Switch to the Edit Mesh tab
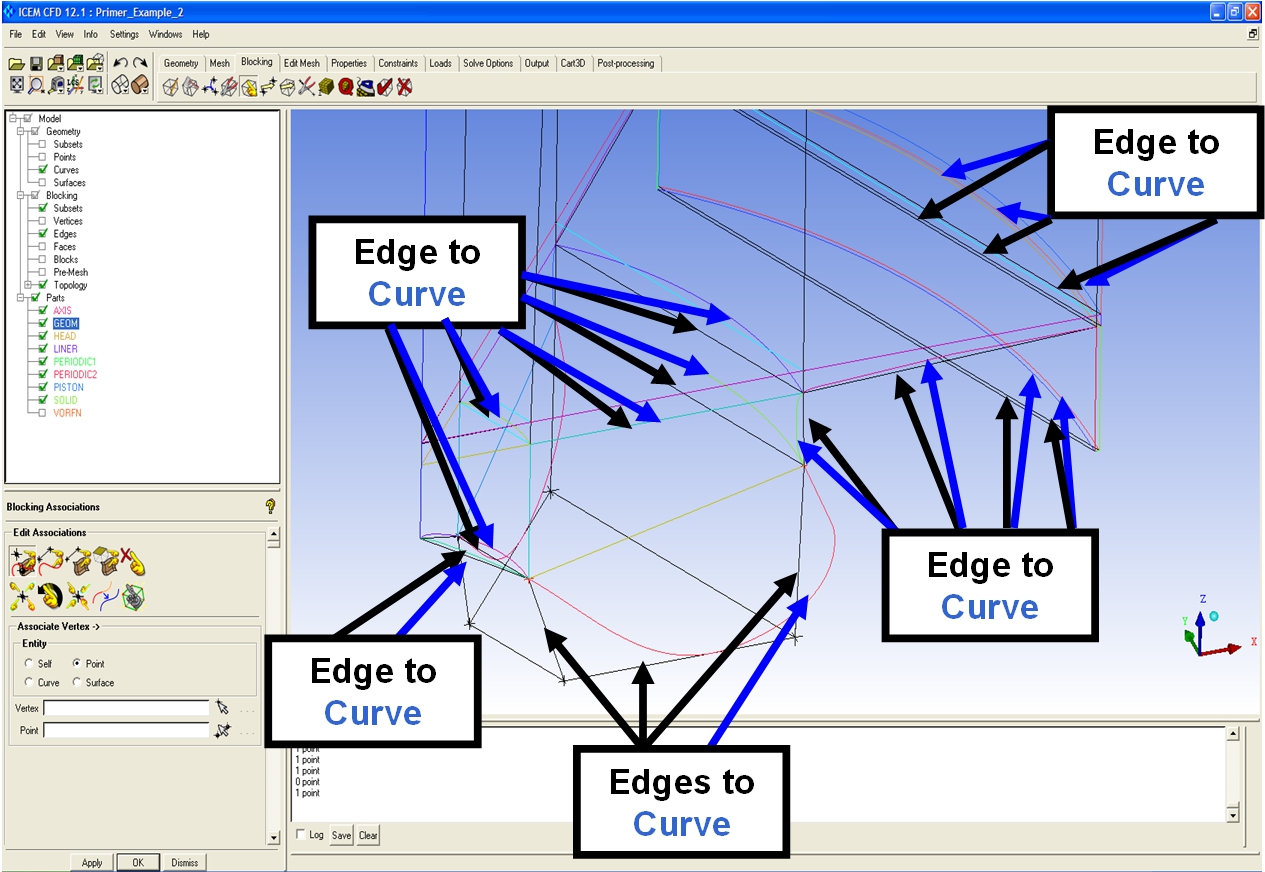Image resolution: width=1265 pixels, height=872 pixels. tap(302, 63)
